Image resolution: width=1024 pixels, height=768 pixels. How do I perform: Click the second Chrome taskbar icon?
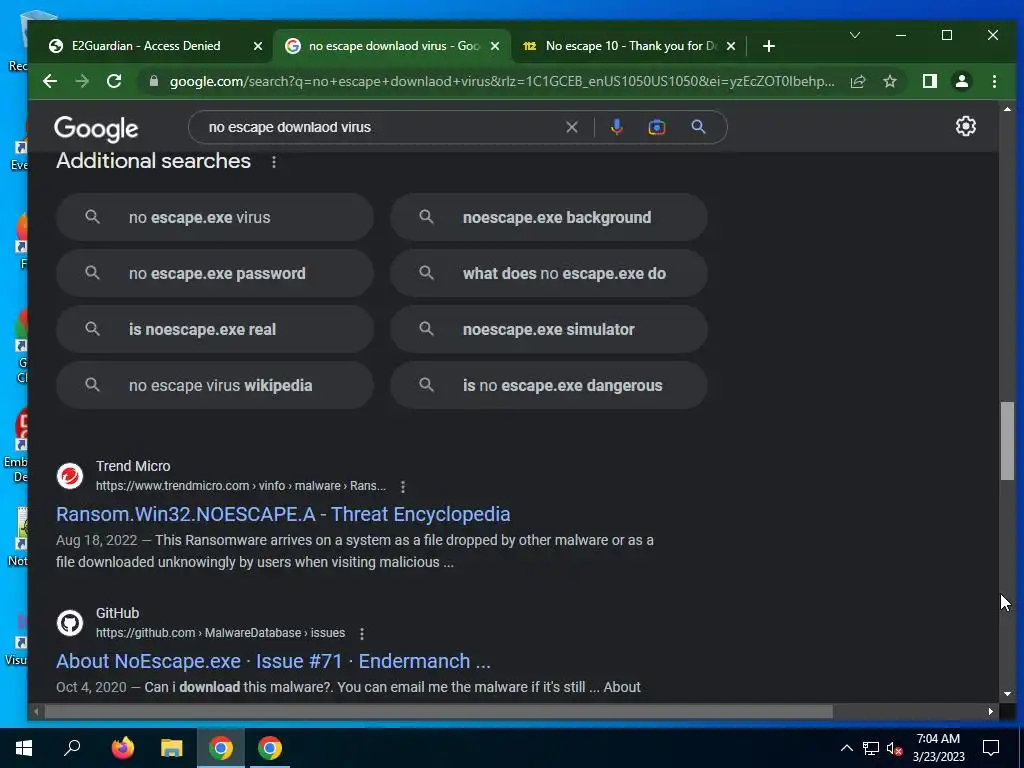tap(270, 748)
